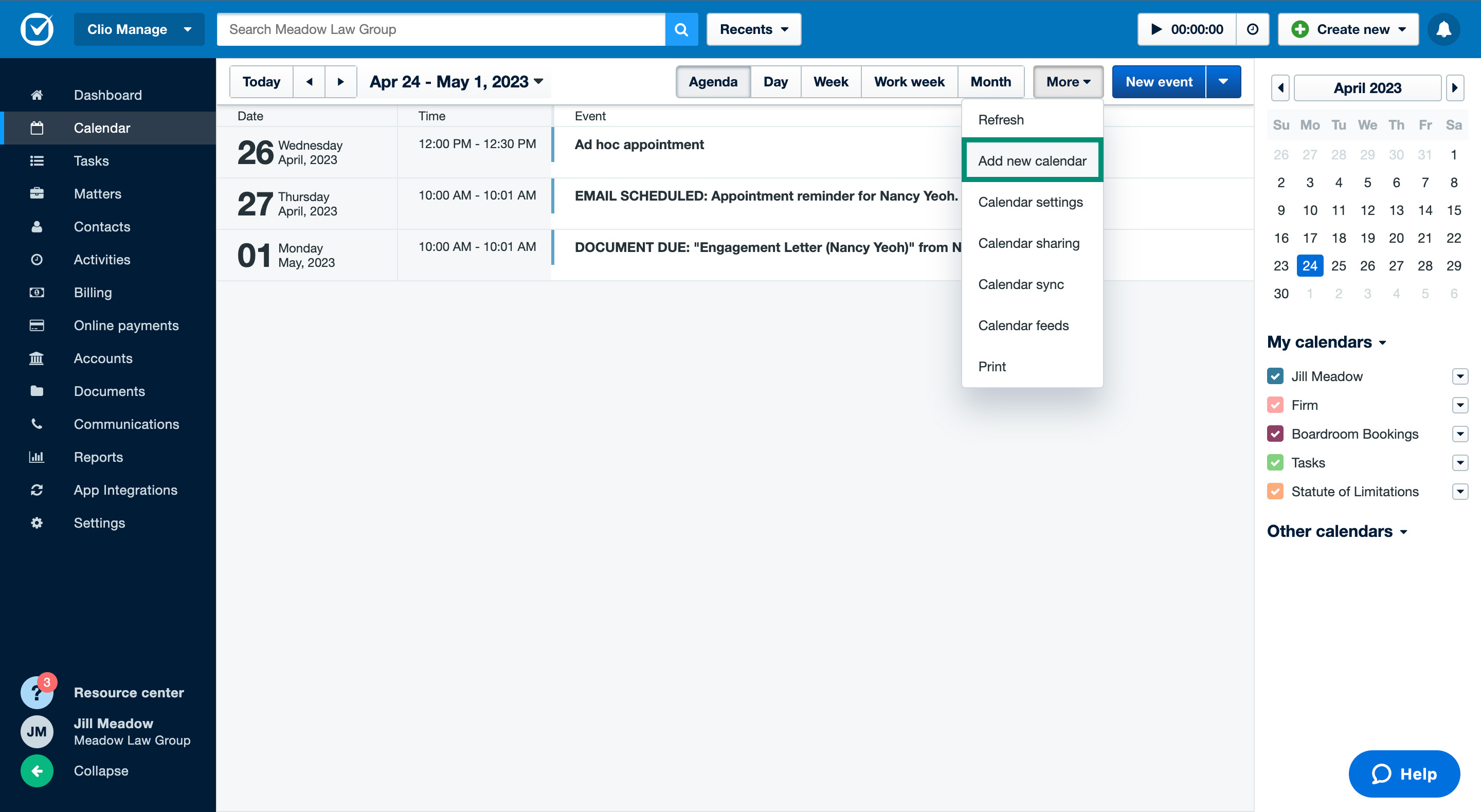Open the Create new dropdown

pos(1348,29)
